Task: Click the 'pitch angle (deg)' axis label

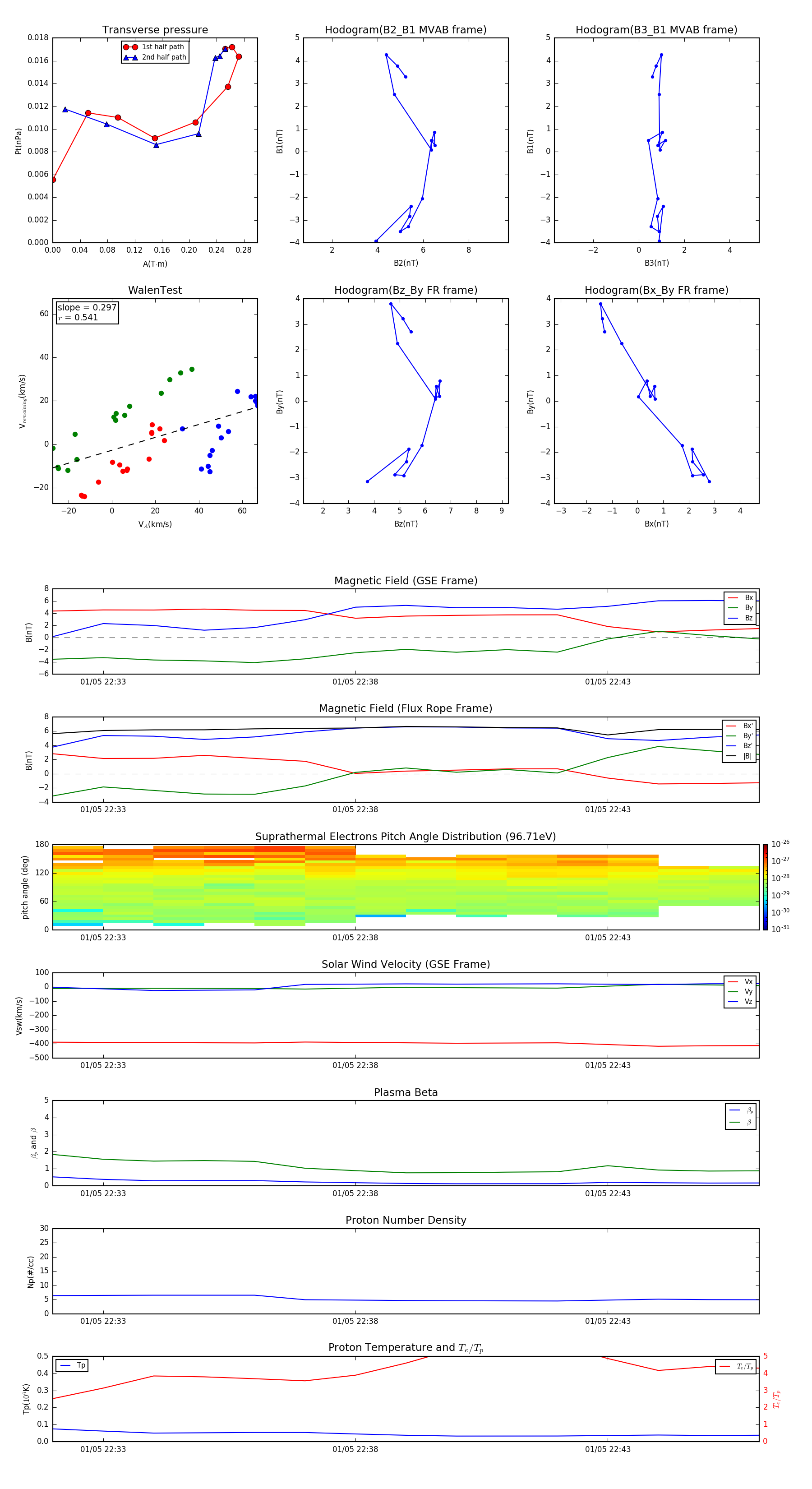Action: click(25, 887)
